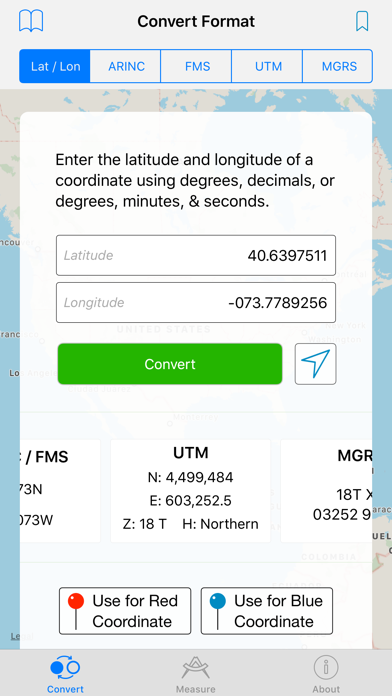Tap the Convert tab bar icon
The image size is (392, 696).
click(x=65, y=668)
